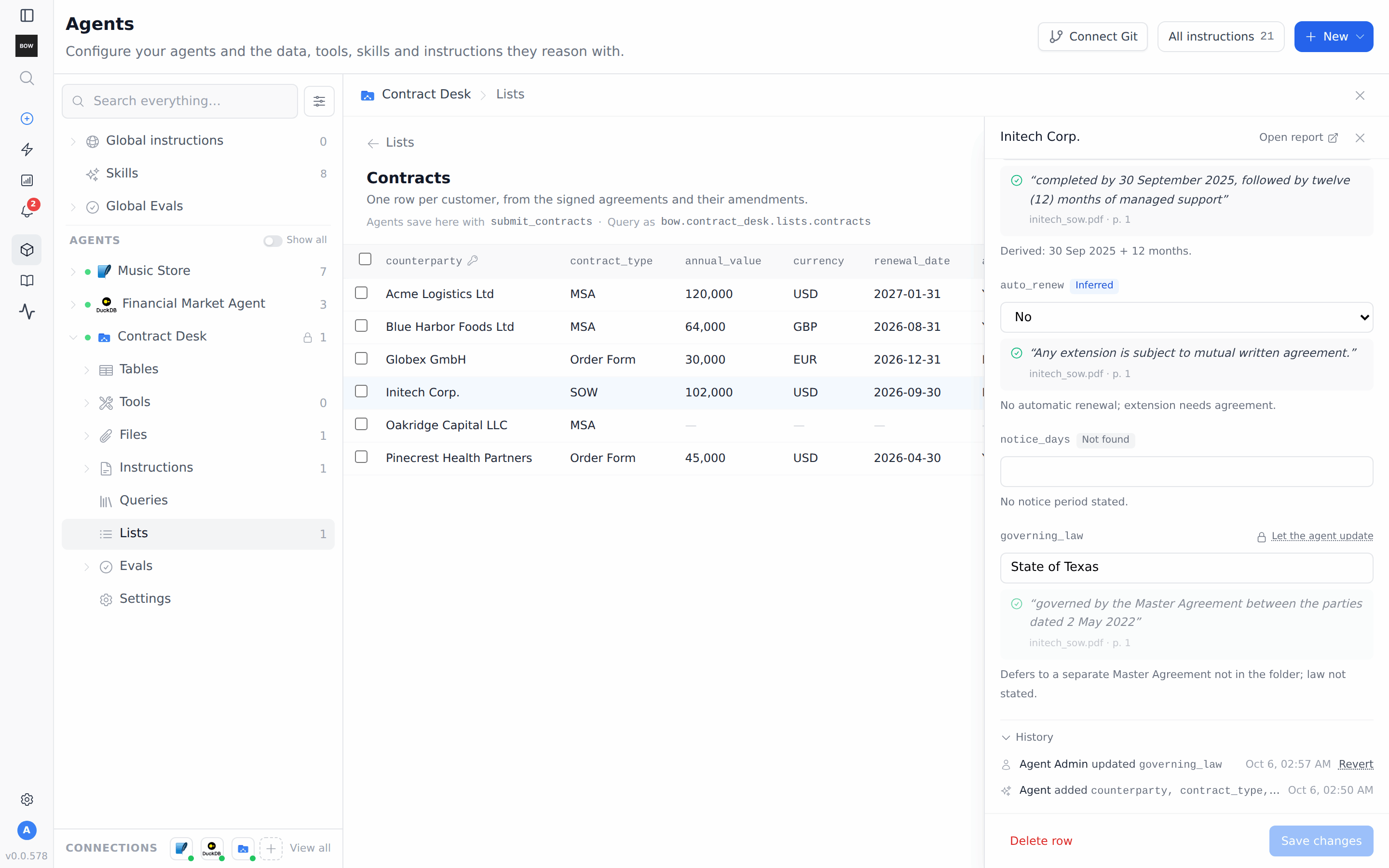Click the Connect Git button
This screenshot has width=1389, height=868.
click(1092, 37)
